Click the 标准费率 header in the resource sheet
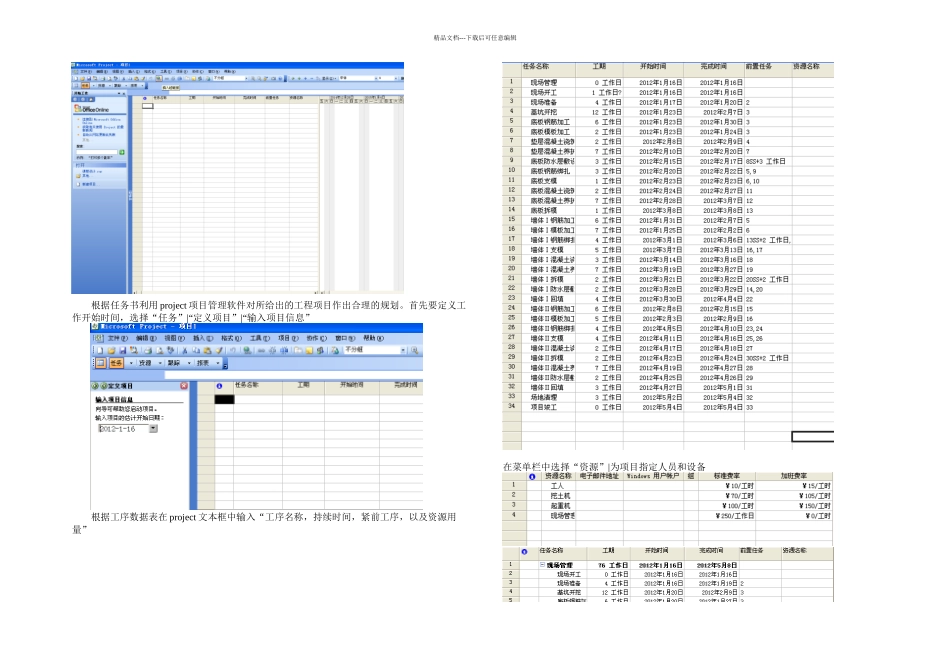Viewport: 950px width, 672px height. 726,476
